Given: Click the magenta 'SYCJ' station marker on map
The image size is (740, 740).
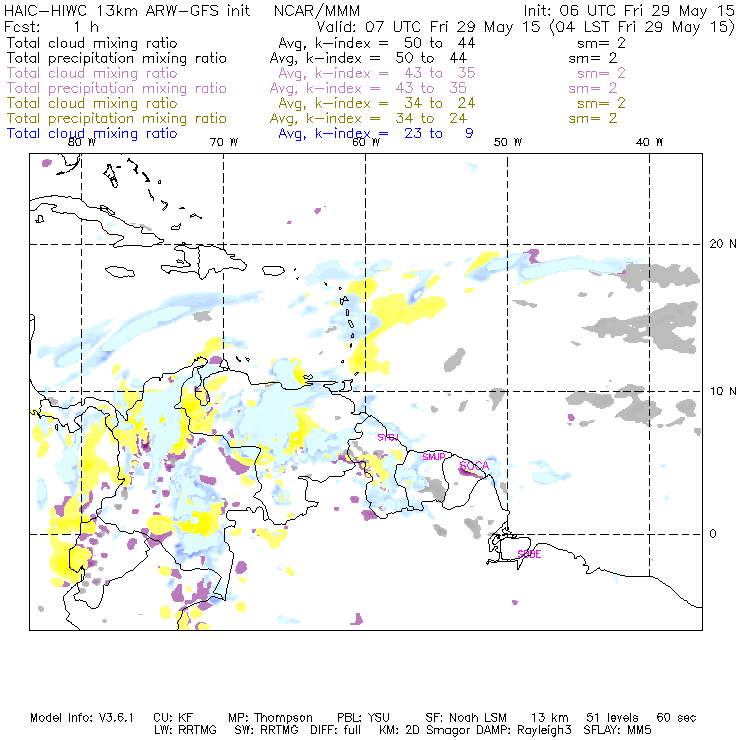Looking at the screenshot, I should (388, 437).
